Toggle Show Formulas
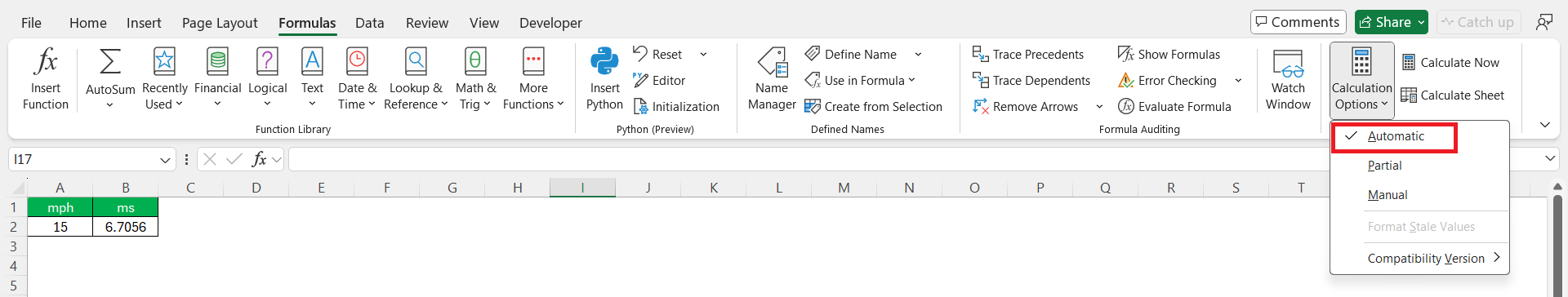 point(1169,55)
